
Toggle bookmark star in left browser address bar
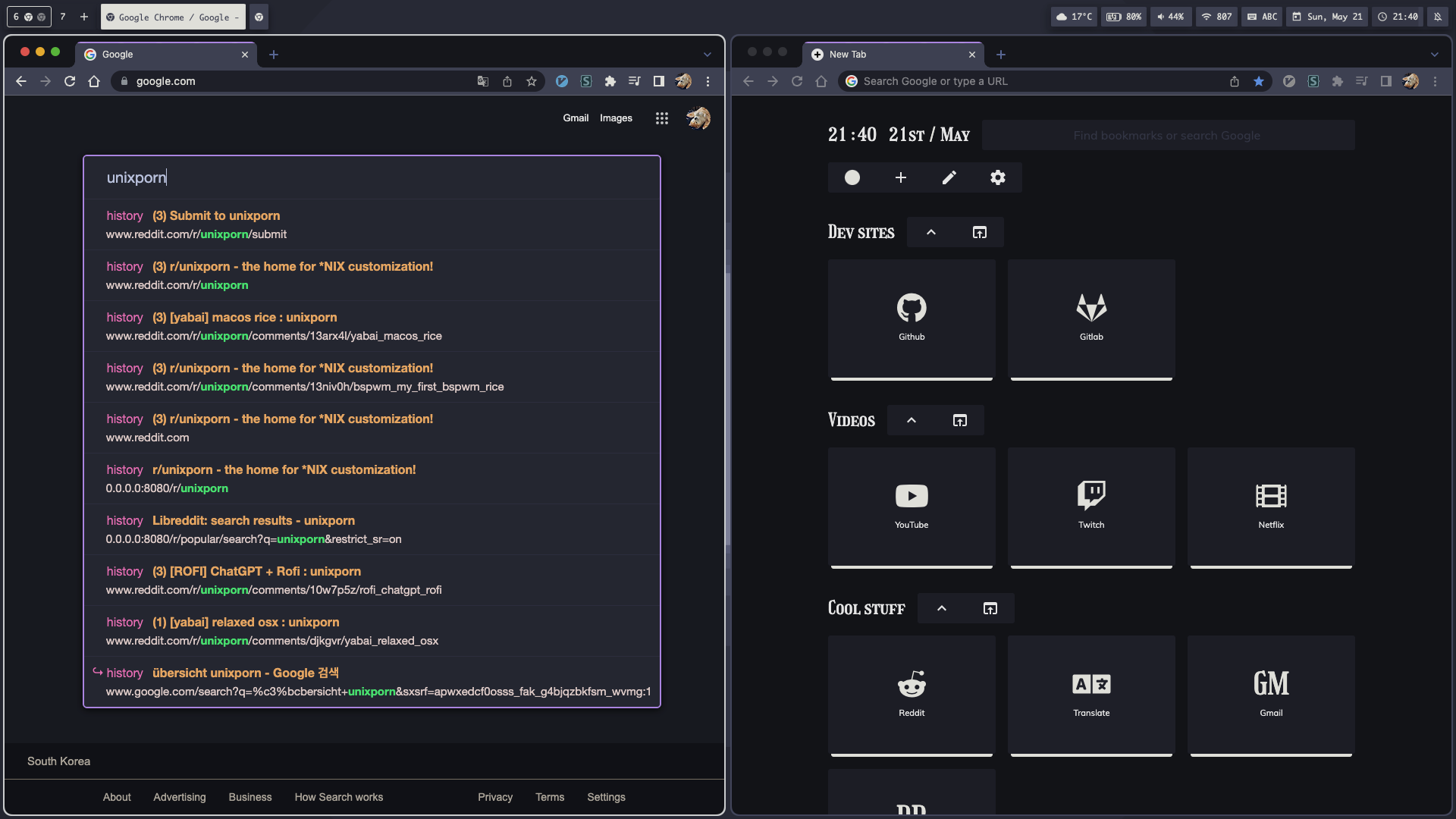pos(532,81)
